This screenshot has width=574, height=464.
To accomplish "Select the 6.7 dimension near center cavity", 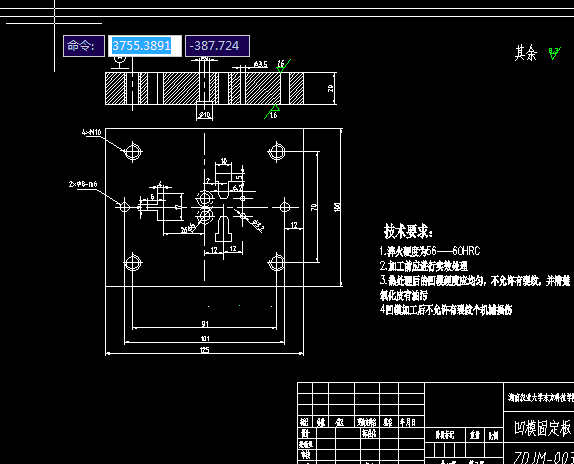I will click(238, 188).
